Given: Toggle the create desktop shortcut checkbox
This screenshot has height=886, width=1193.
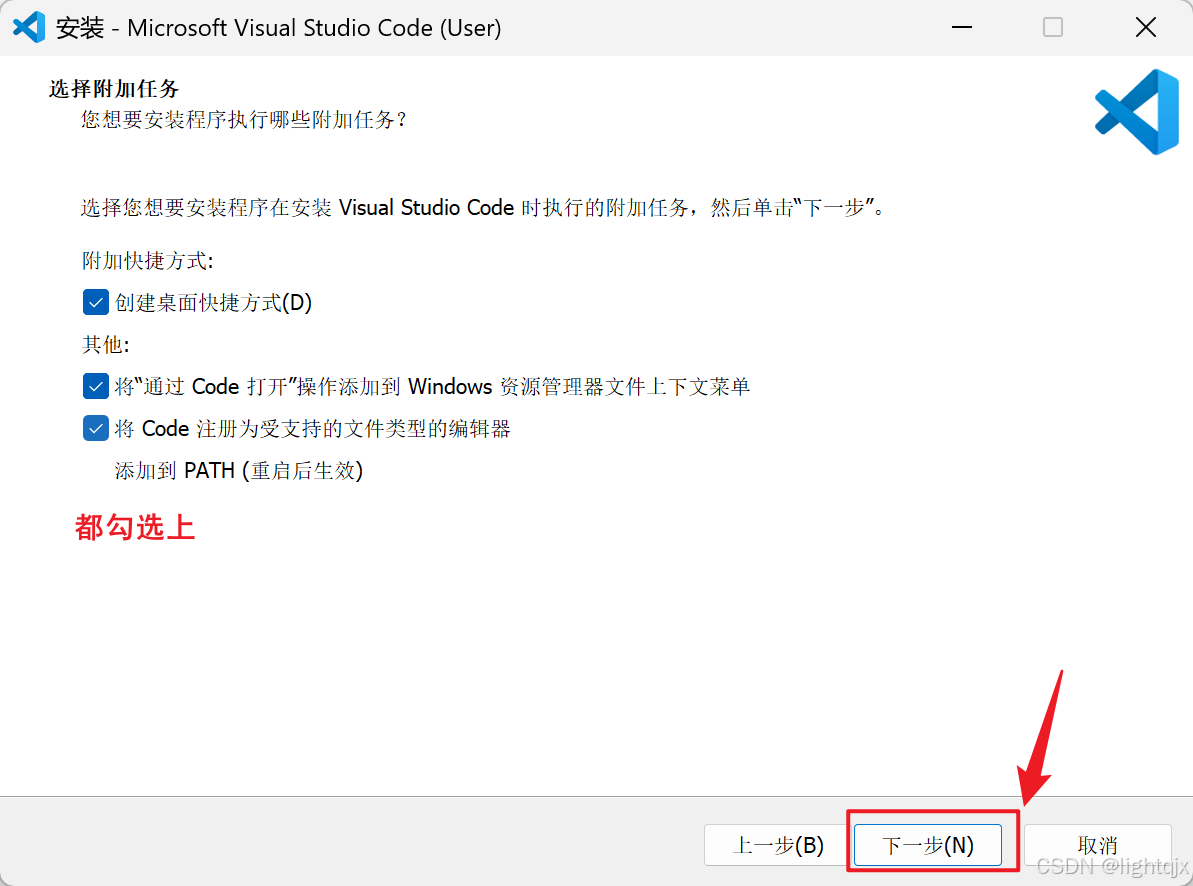Looking at the screenshot, I should point(95,302).
